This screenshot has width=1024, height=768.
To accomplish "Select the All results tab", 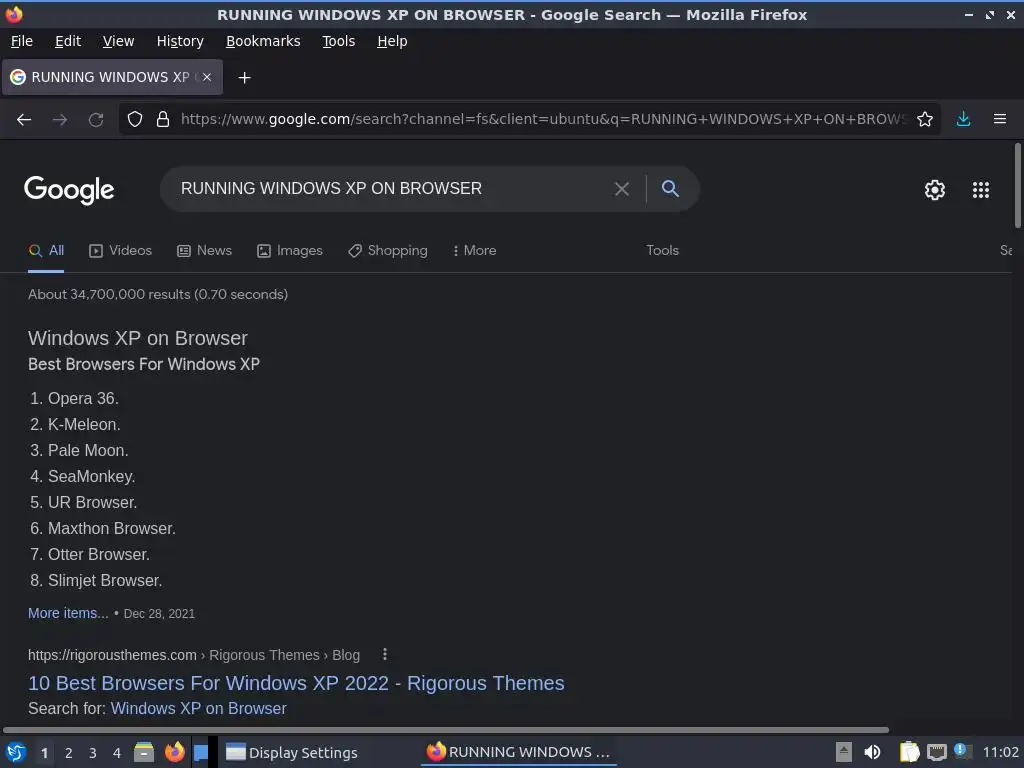I will point(46,251).
